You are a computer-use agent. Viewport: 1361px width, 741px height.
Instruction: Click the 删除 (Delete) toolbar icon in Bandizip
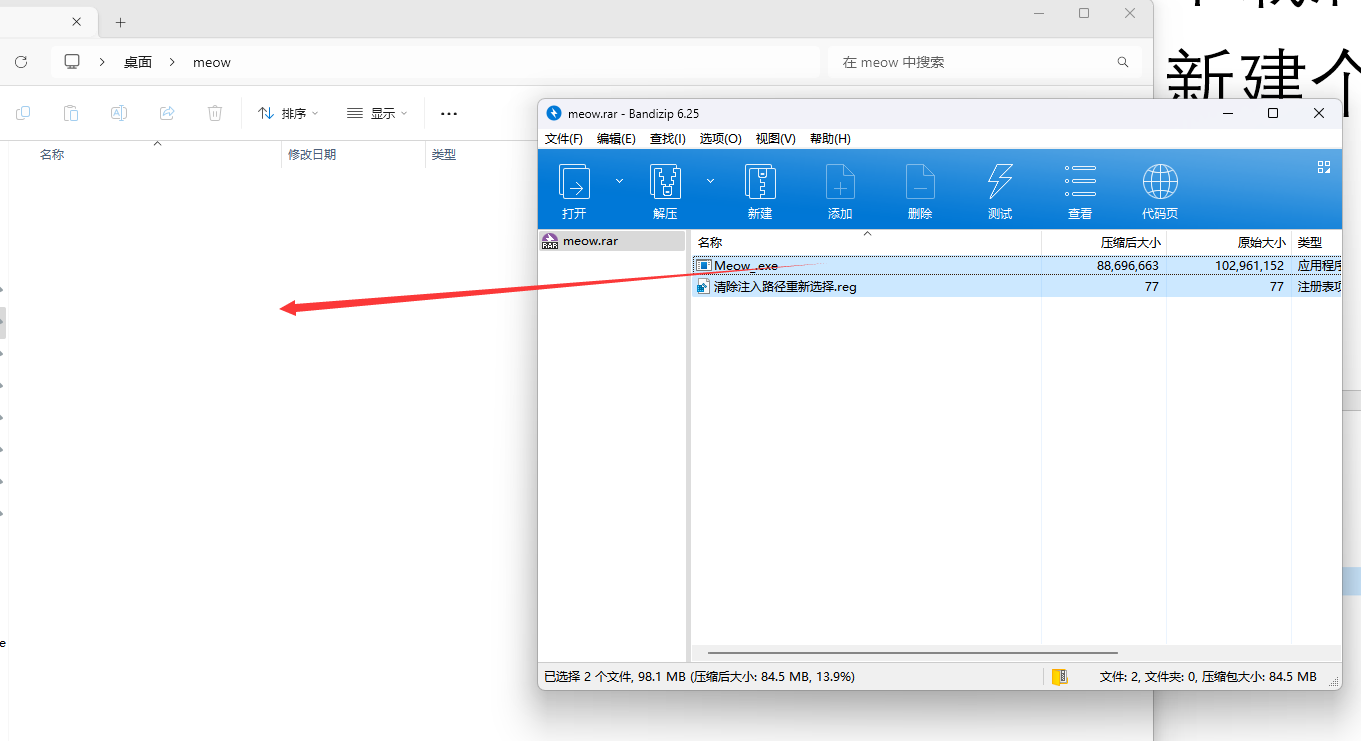920,182
